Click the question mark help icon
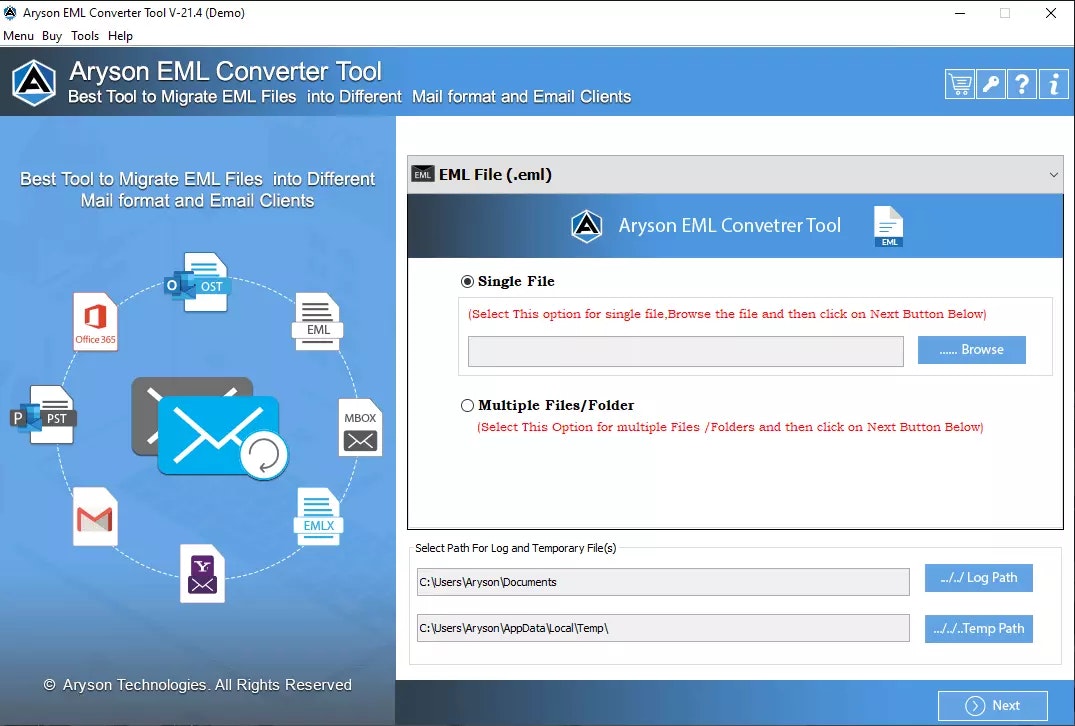Screen dimensions: 1075x726 point(1022,85)
